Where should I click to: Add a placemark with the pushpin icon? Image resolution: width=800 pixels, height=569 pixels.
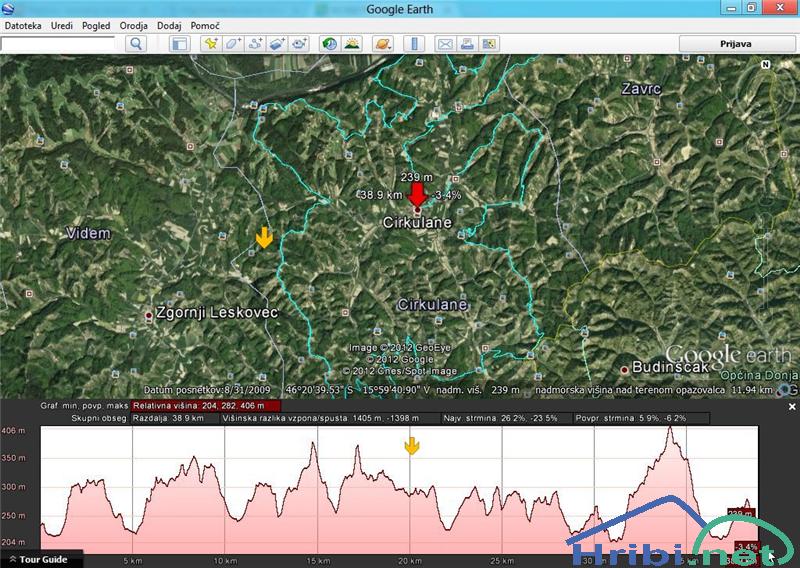pos(211,44)
